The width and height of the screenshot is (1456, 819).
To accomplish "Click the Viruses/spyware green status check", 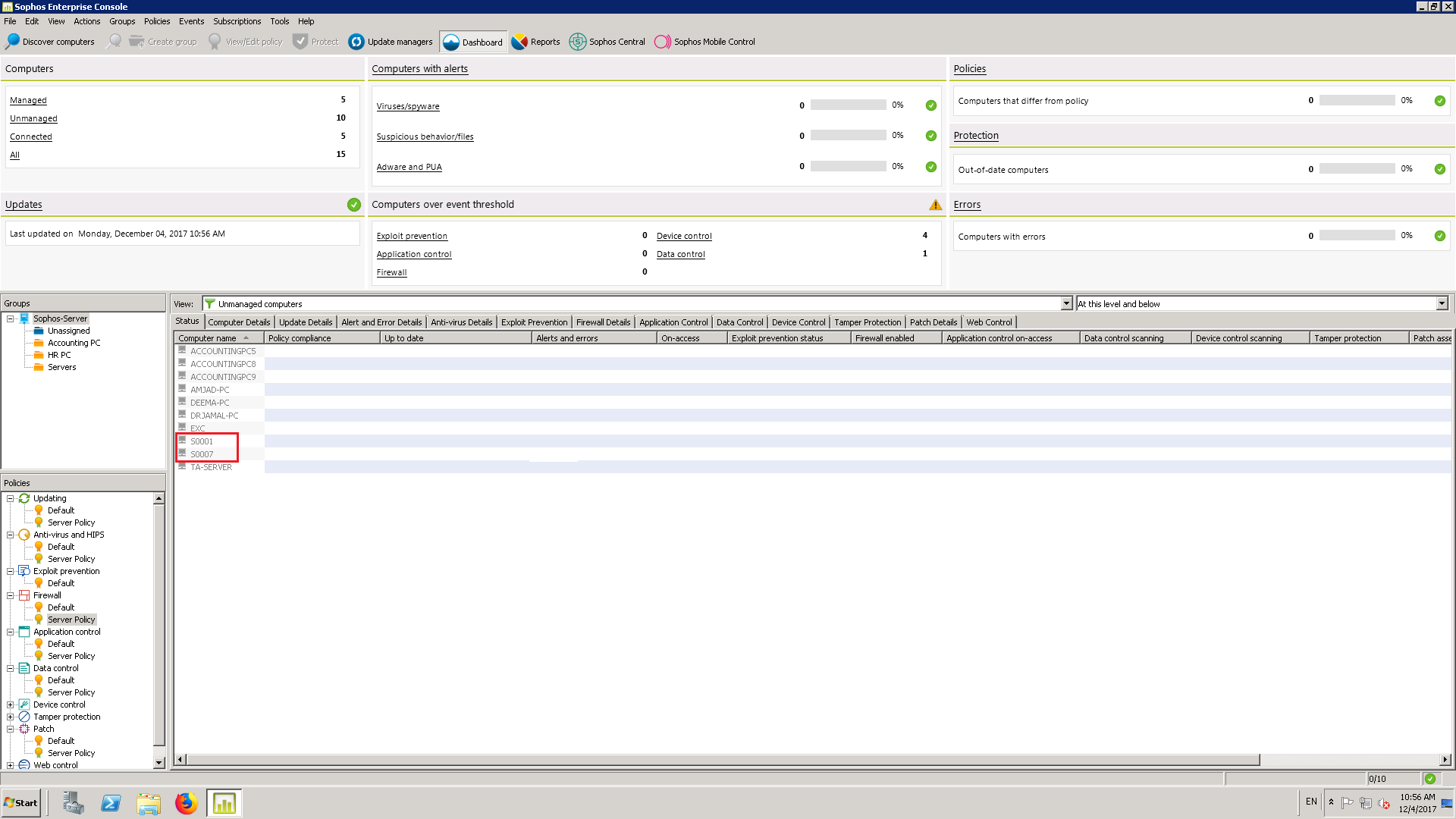I will tap(931, 105).
